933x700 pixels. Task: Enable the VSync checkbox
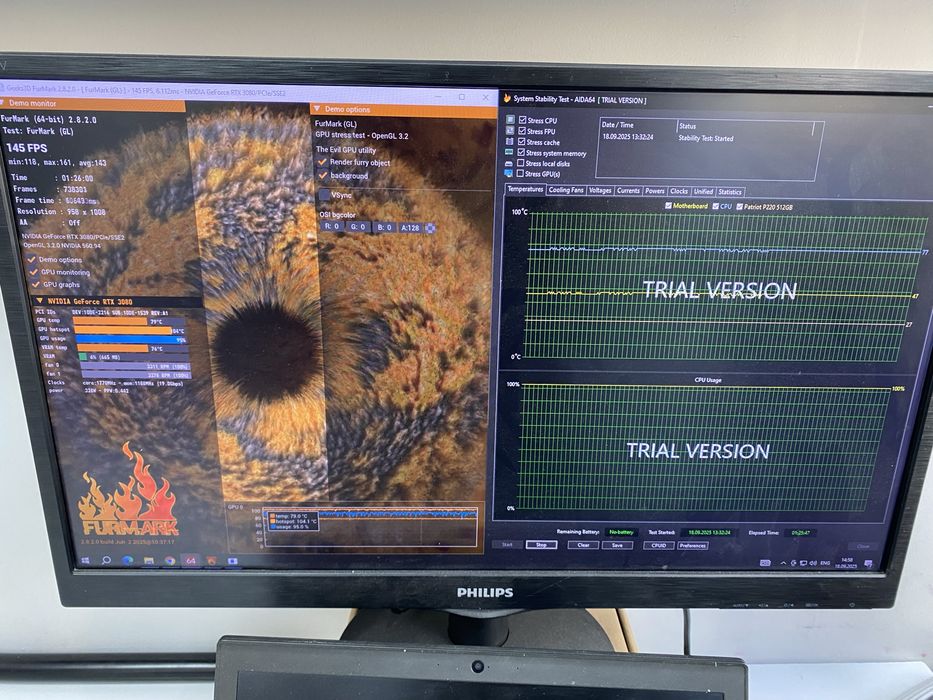click(324, 195)
